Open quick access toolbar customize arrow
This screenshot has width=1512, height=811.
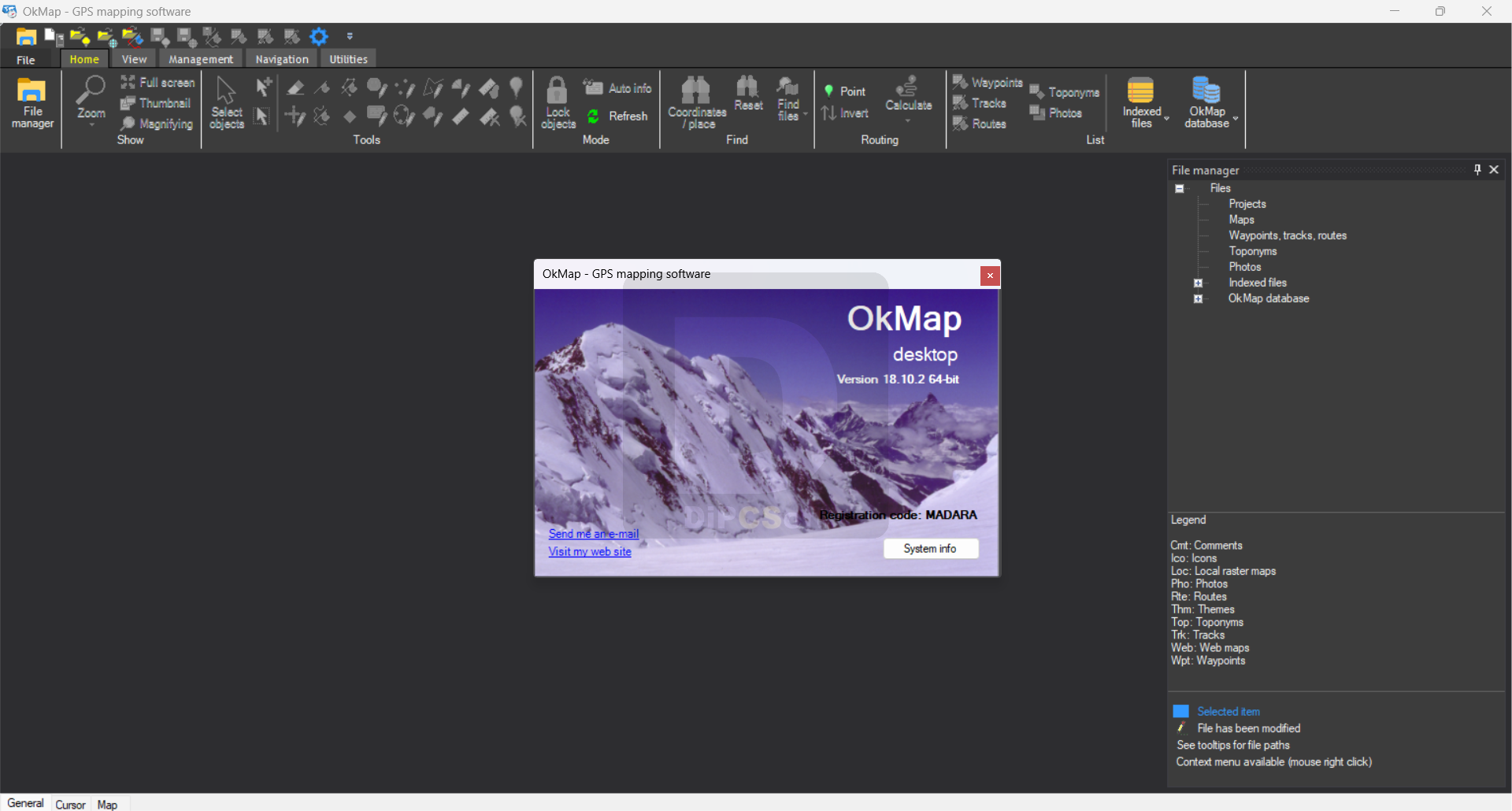[350, 36]
